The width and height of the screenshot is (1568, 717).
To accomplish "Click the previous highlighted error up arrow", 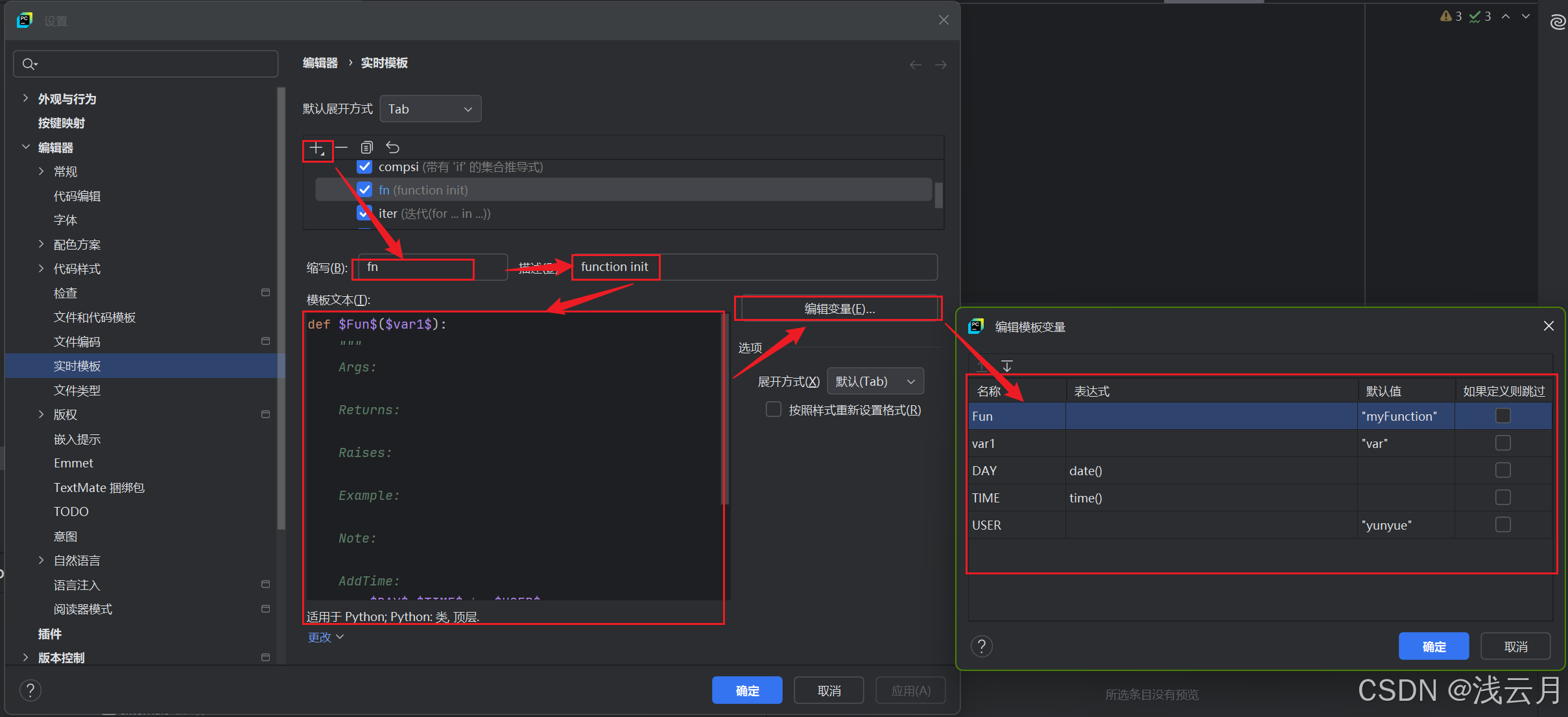I will coord(1506,16).
